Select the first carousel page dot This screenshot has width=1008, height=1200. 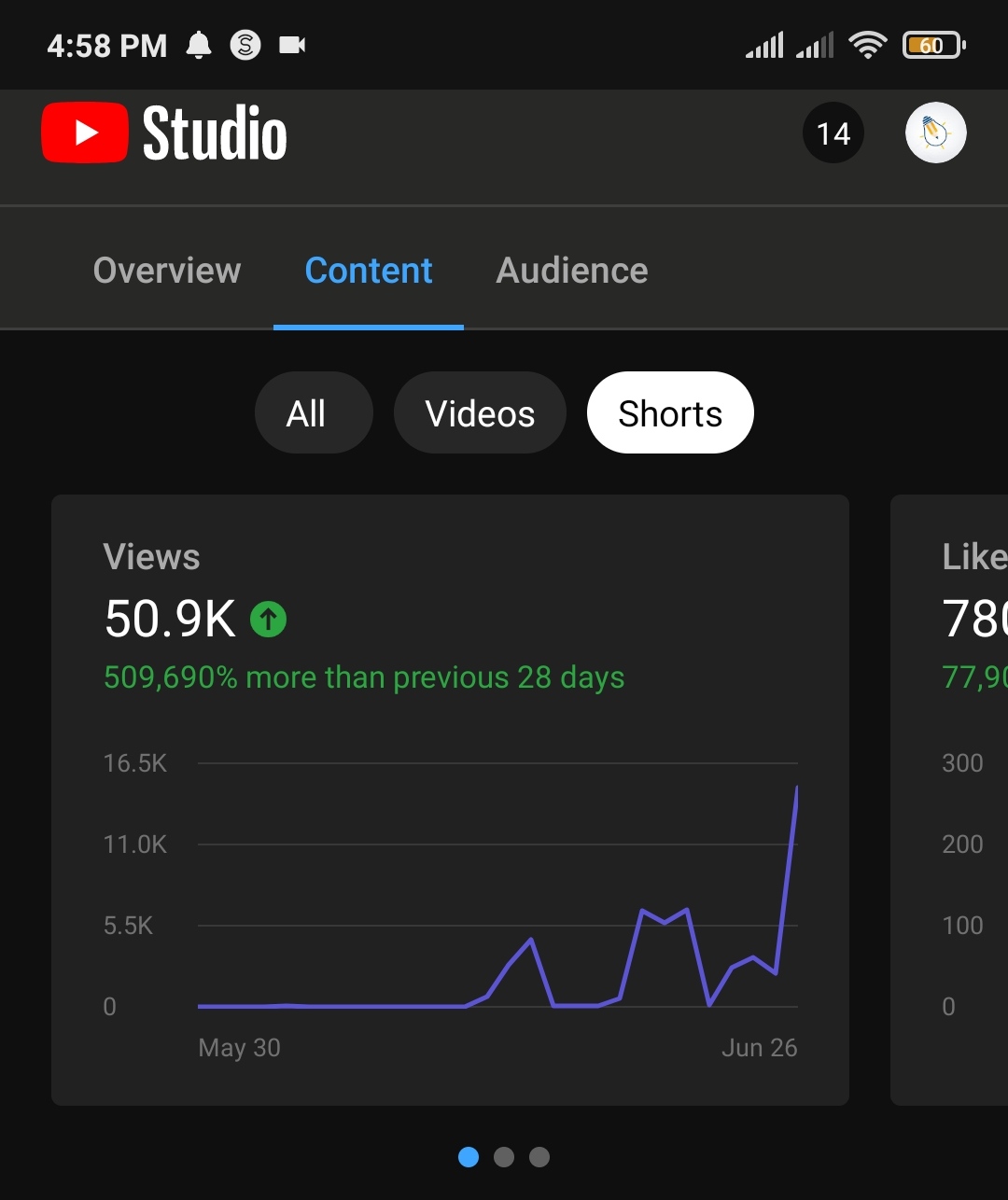[469, 1157]
